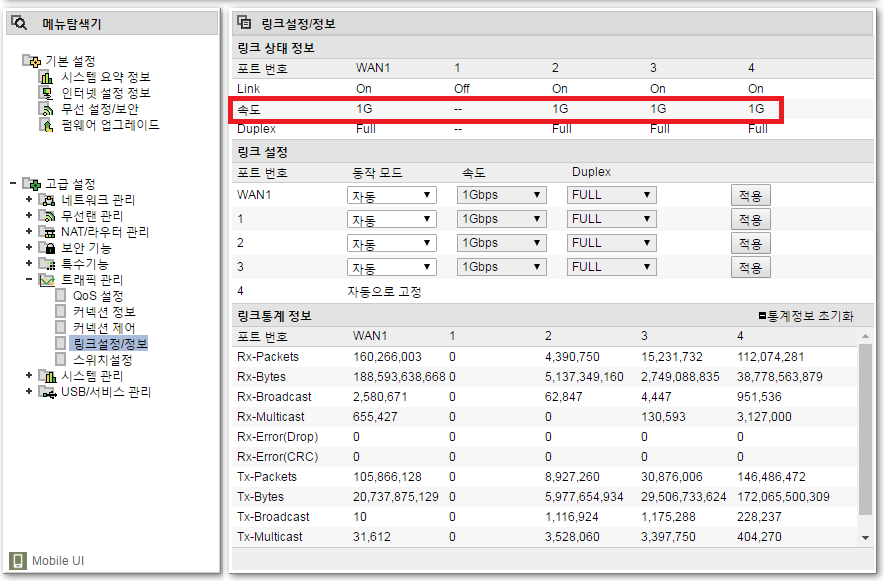Select 스위치설정 in the tree
The height and width of the screenshot is (585, 888).
click(103, 360)
